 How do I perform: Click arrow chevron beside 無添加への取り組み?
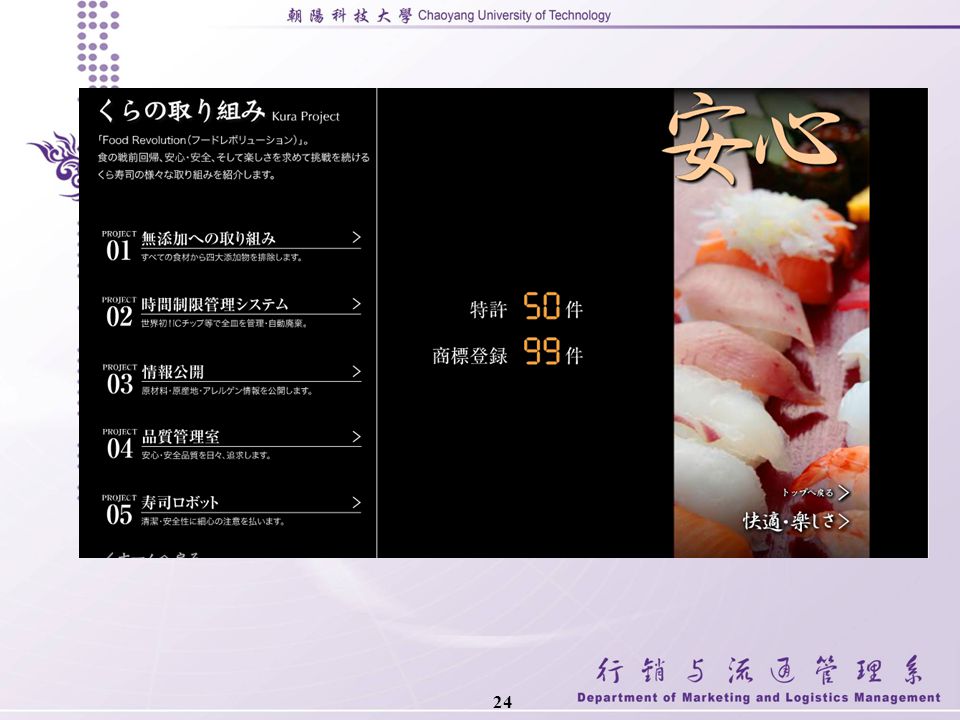pyautogui.click(x=356, y=237)
